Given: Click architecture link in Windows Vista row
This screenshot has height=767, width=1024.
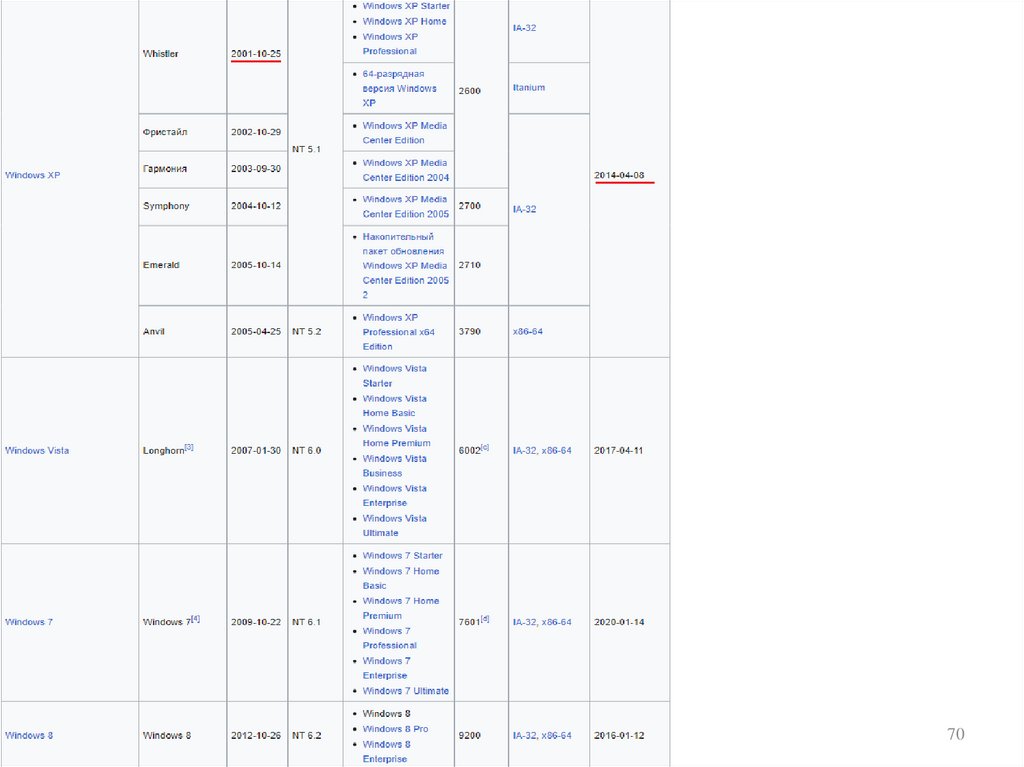Looking at the screenshot, I should point(542,450).
